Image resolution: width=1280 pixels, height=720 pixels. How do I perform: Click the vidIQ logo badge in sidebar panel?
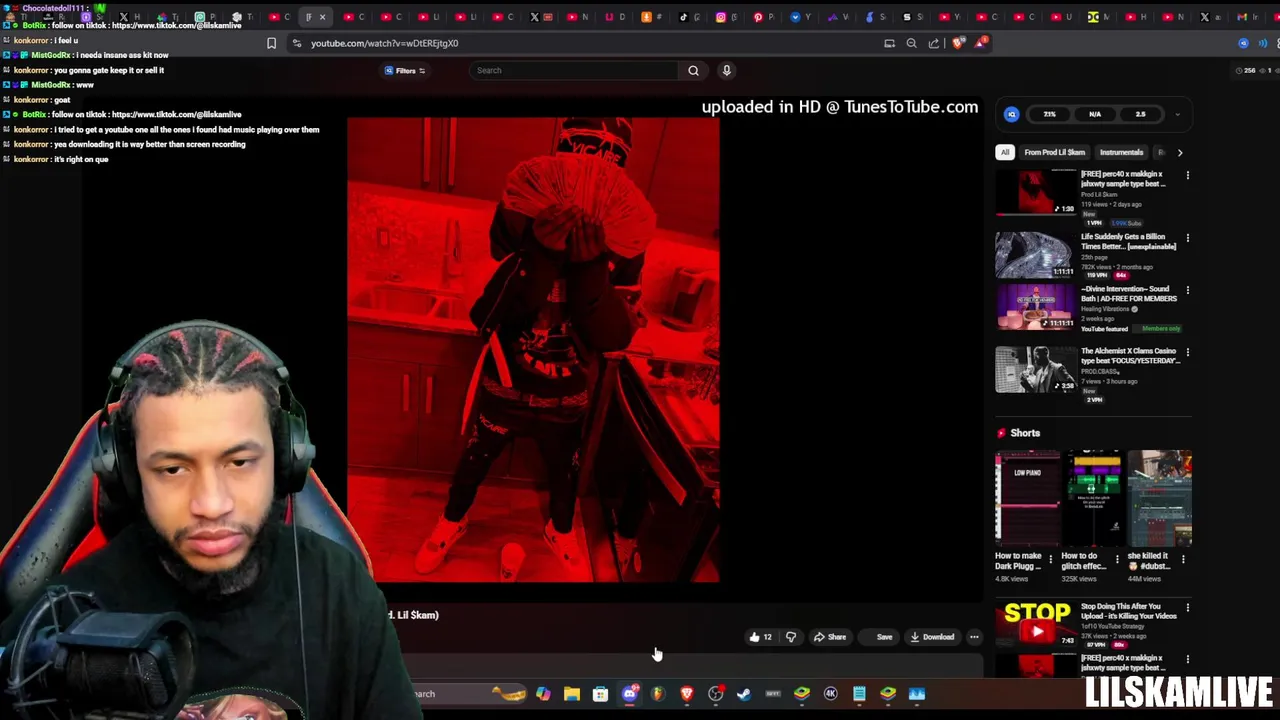pyautogui.click(x=1012, y=114)
